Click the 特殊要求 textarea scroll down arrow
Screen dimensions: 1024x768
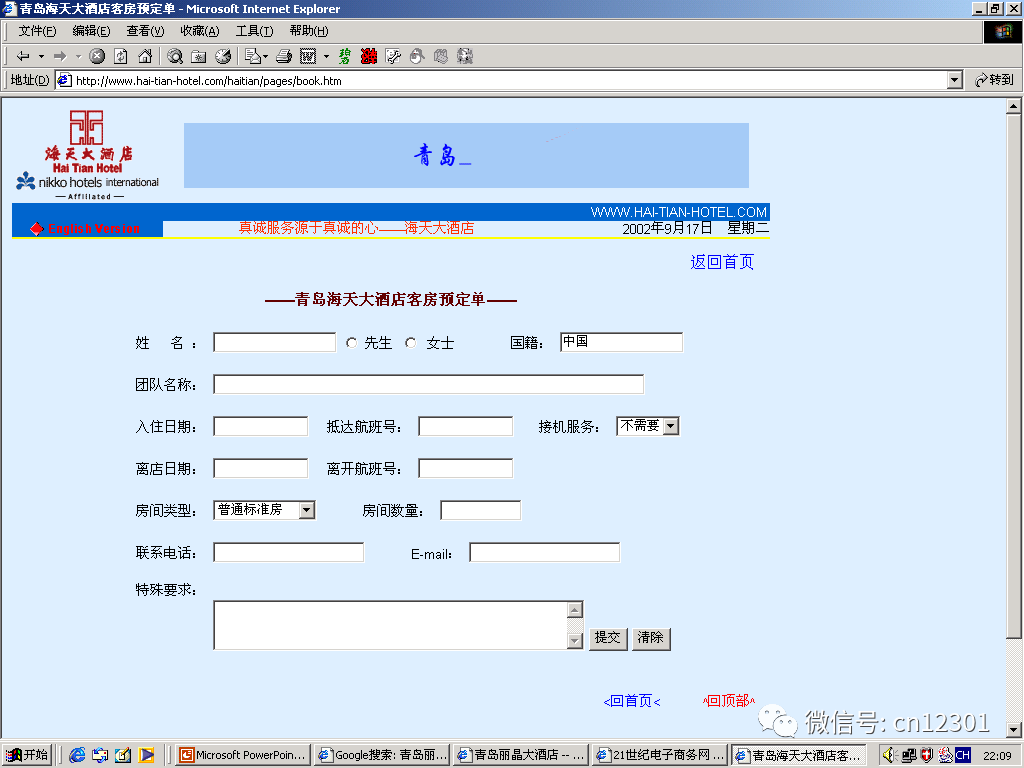click(575, 641)
